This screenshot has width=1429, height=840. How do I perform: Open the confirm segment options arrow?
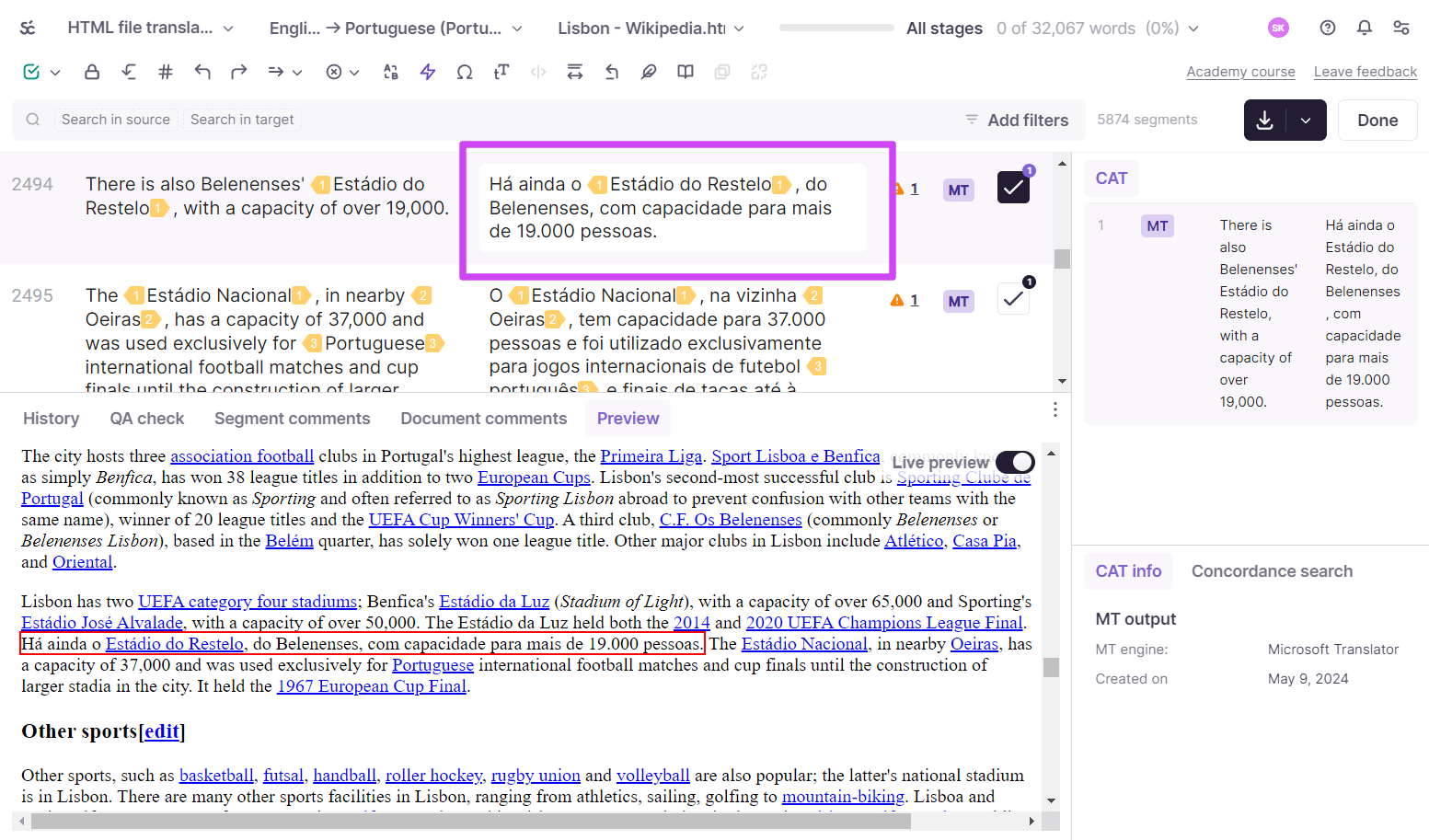click(55, 73)
